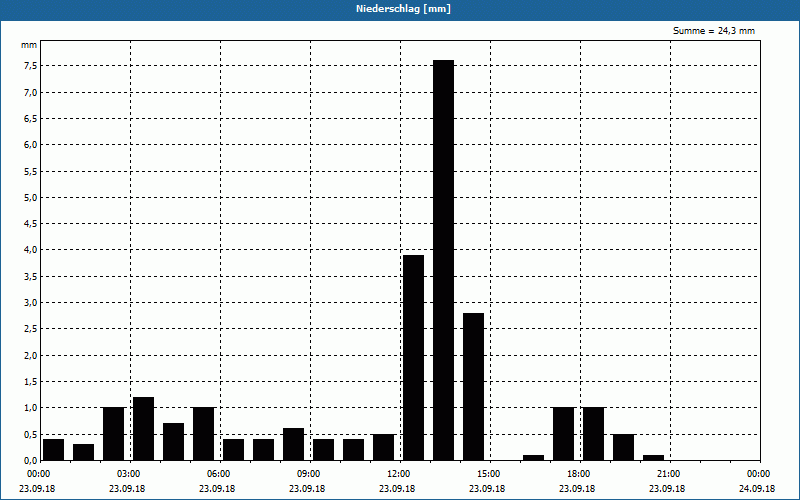Viewport: 800px width, 500px height.
Task: Select the 'Summe = 24,3 mm' total label
Action: click(x=713, y=31)
